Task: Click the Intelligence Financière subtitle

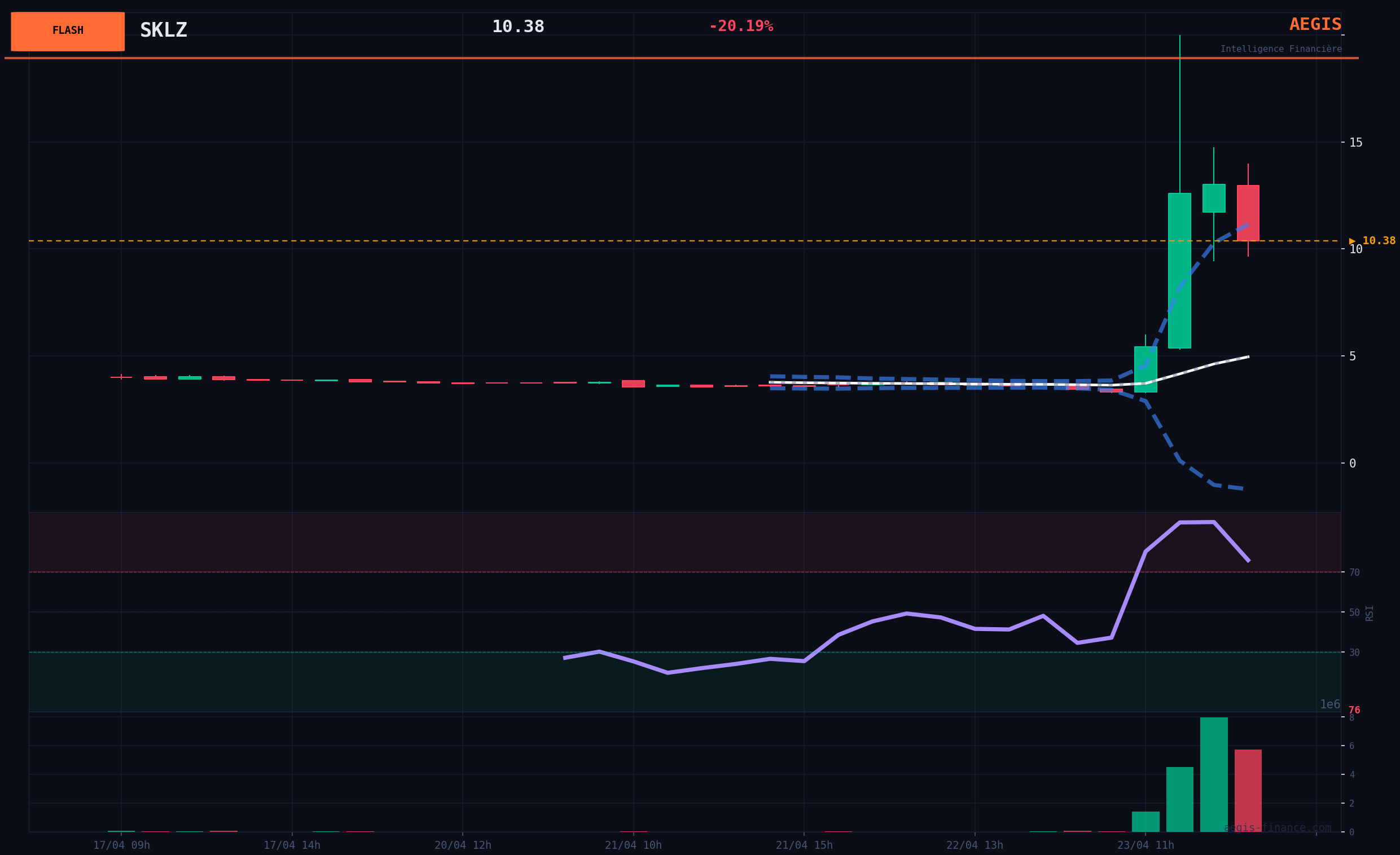Action: pyautogui.click(x=1281, y=49)
